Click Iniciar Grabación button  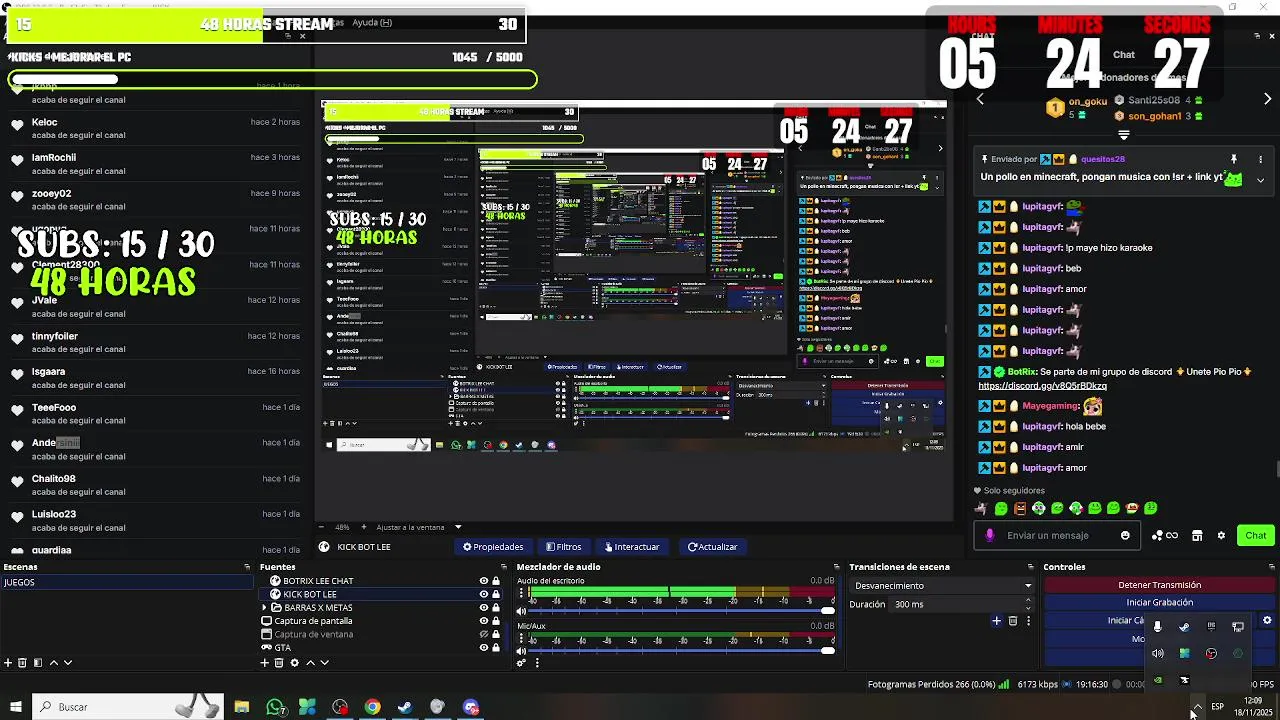click(1159, 602)
